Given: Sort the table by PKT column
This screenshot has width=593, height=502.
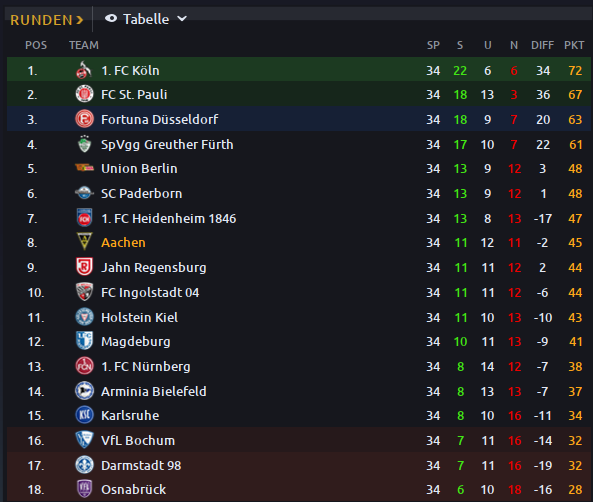Looking at the screenshot, I should 574,45.
